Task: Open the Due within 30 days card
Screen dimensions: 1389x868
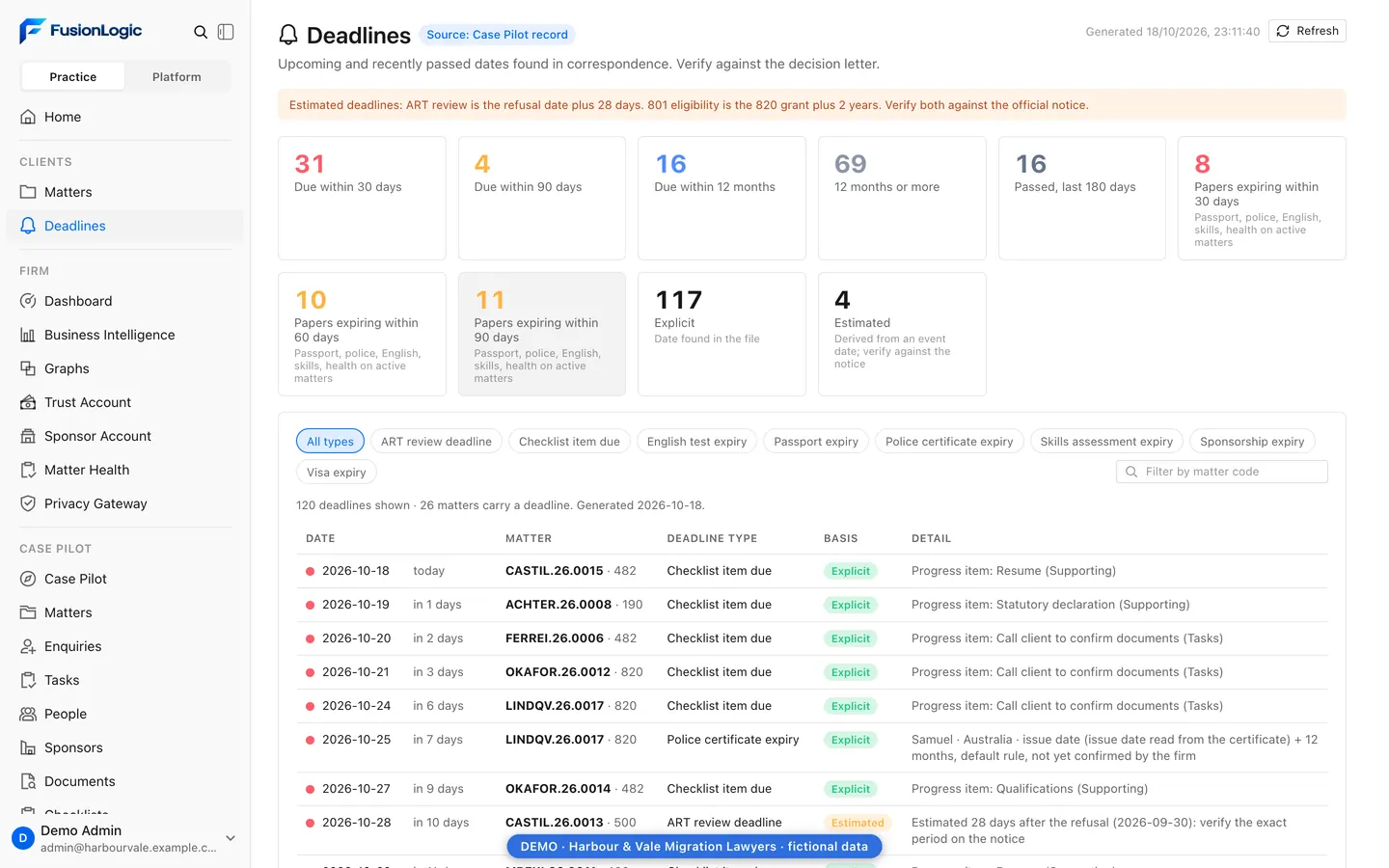Action: [x=362, y=198]
